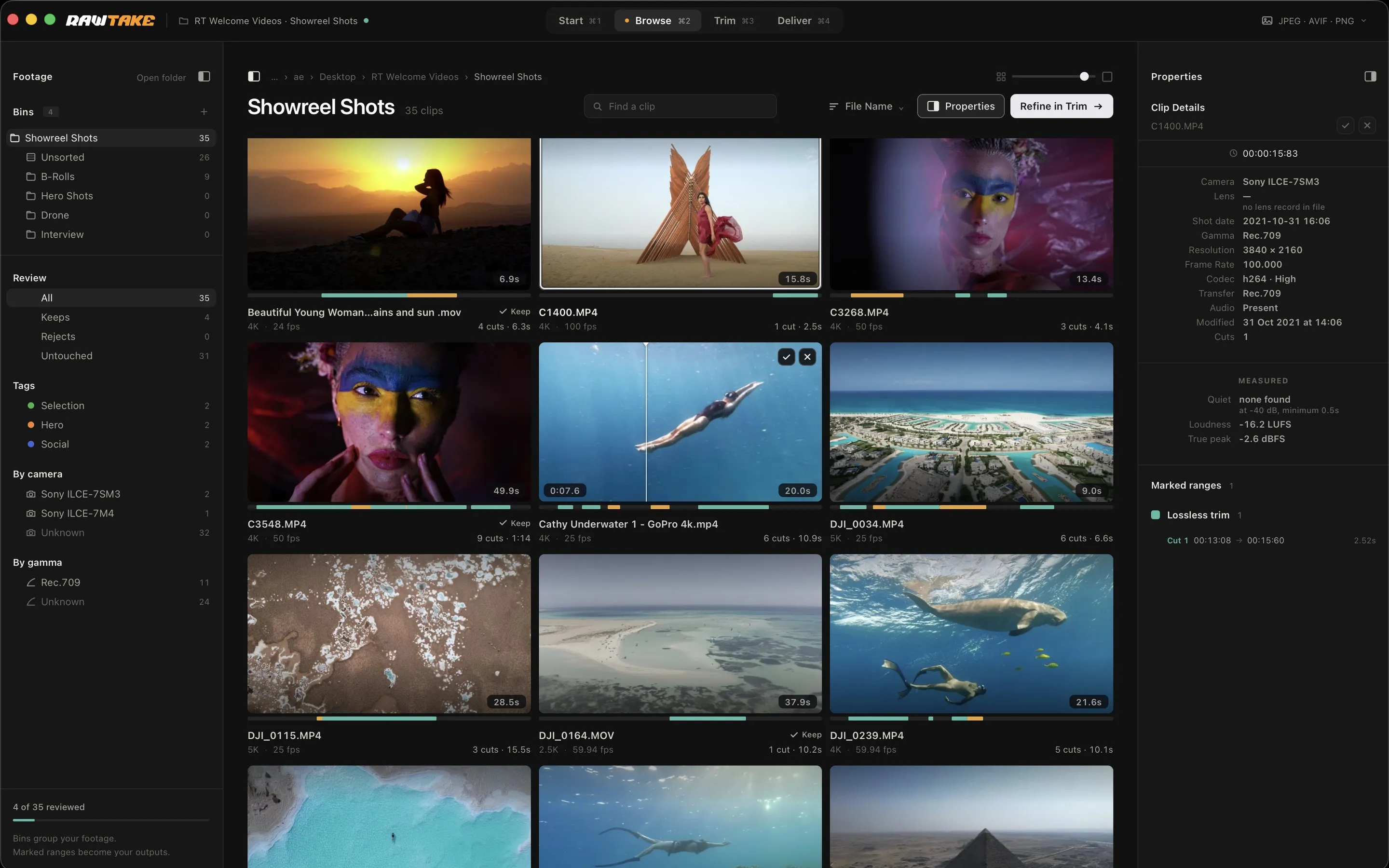Reject C1400.MP4 with X in Clip Details
The height and width of the screenshot is (868, 1389).
click(x=1367, y=125)
